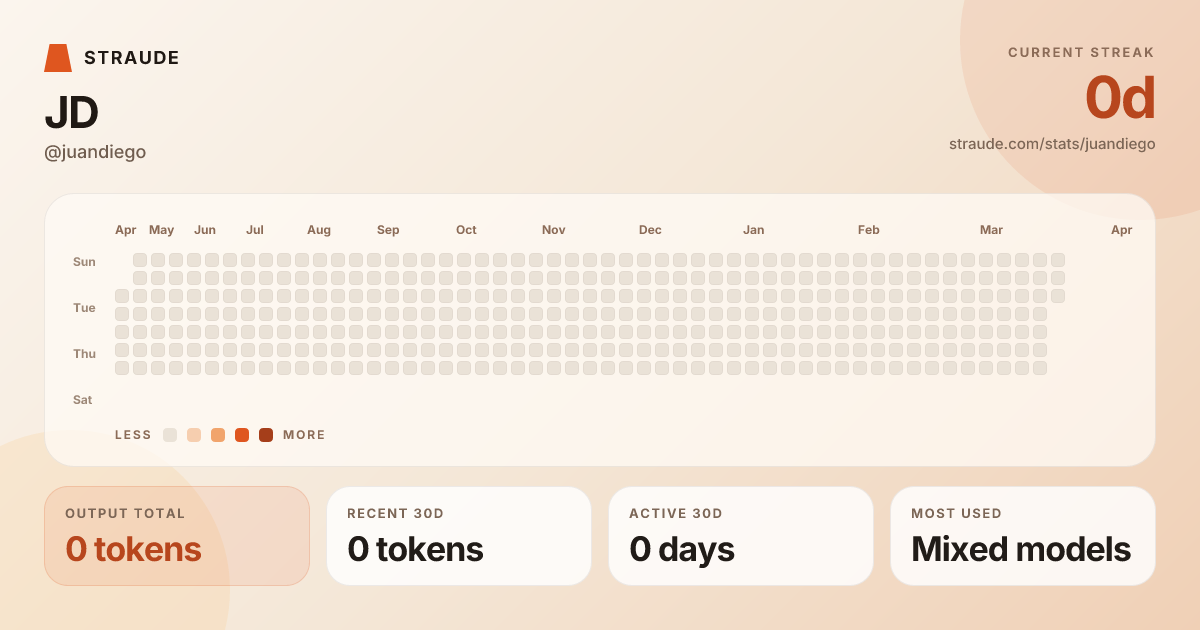The height and width of the screenshot is (630, 1200).
Task: Select the pale peach legend swatch
Action: point(194,435)
